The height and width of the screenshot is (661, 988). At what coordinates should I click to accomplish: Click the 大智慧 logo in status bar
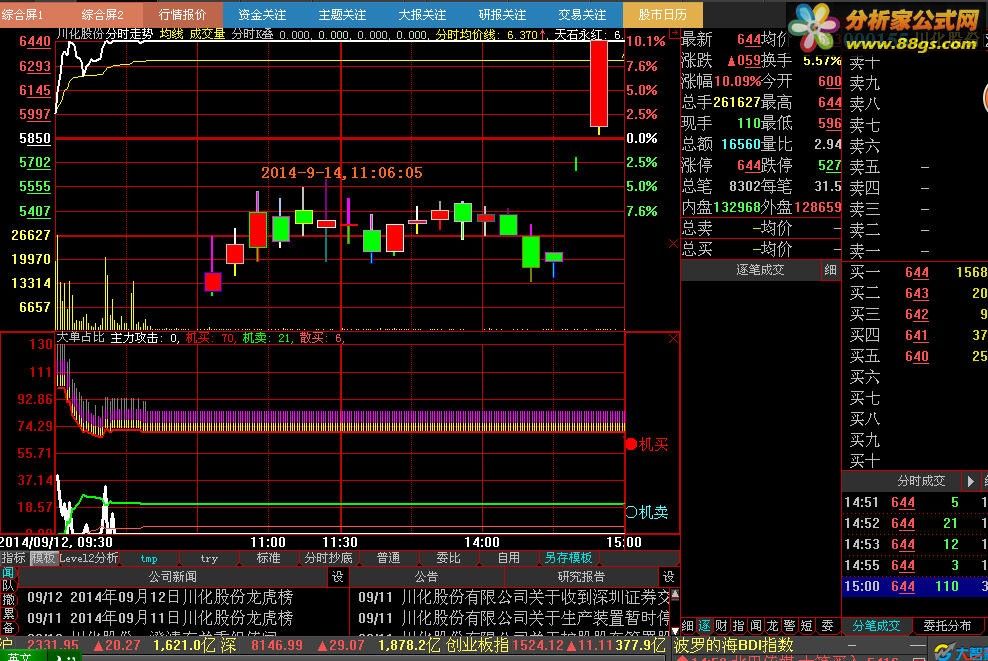point(960,651)
